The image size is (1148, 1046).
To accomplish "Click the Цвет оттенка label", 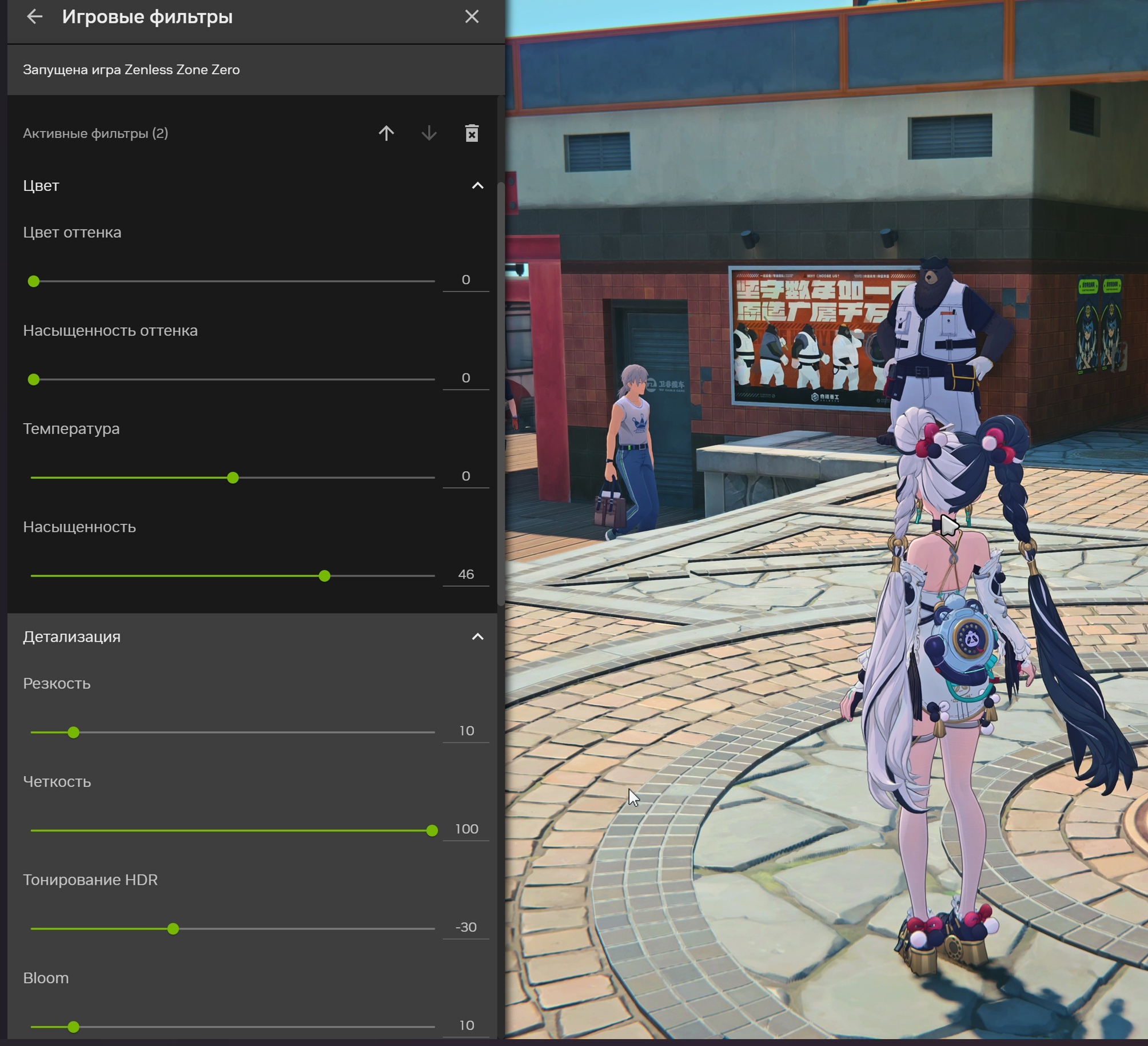I will click(x=72, y=232).
